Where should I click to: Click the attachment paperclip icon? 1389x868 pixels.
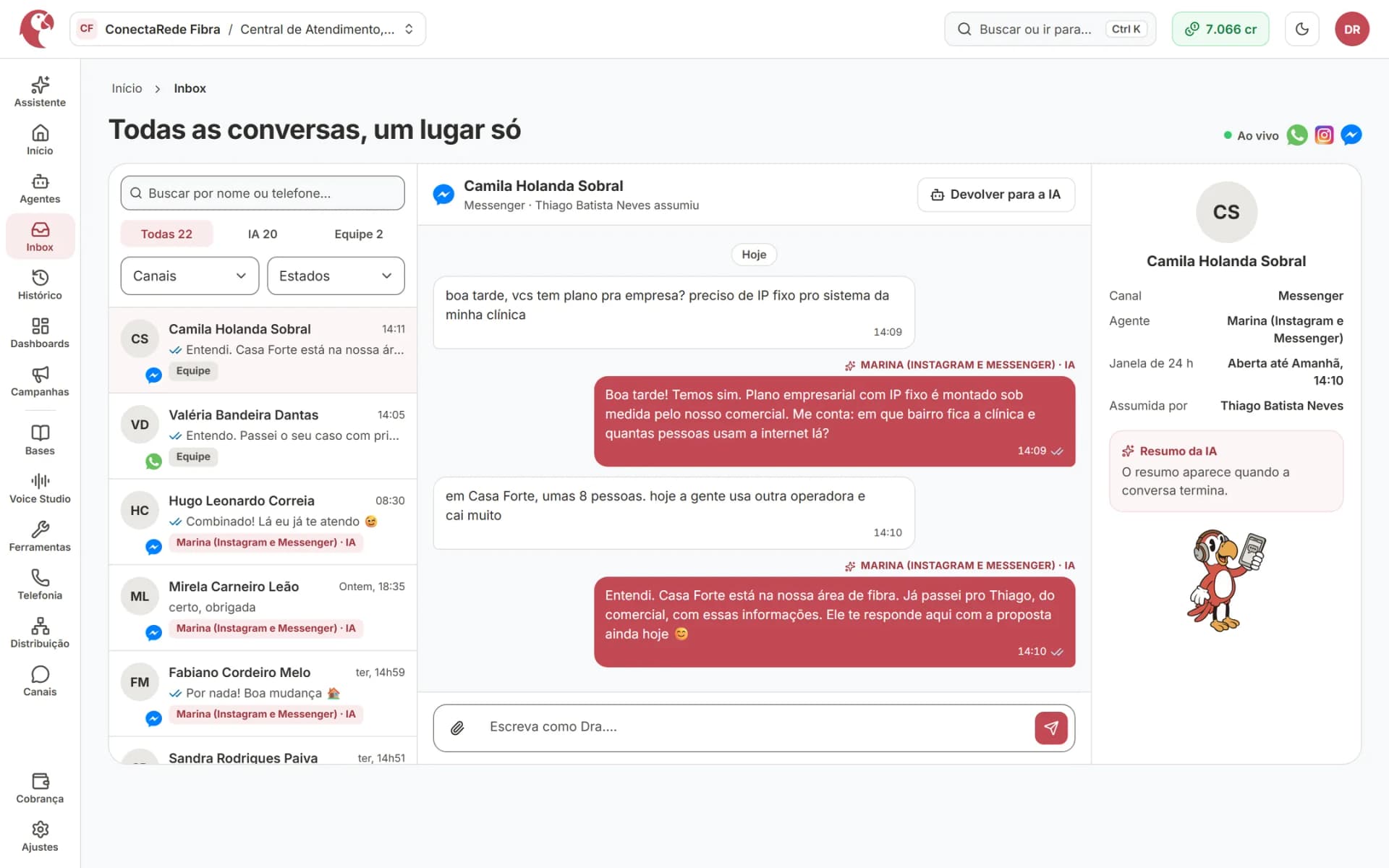click(x=457, y=728)
